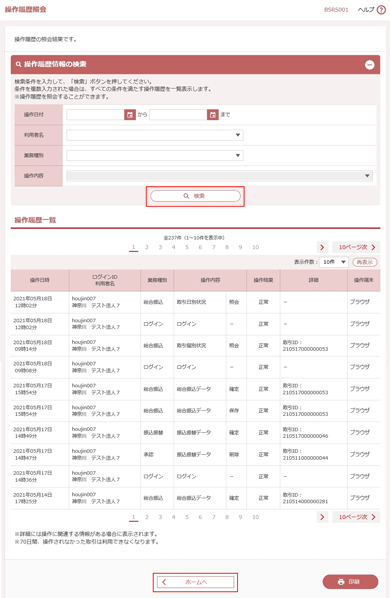Click next-page arrow in top pagination
The image size is (390, 598).
click(x=322, y=247)
